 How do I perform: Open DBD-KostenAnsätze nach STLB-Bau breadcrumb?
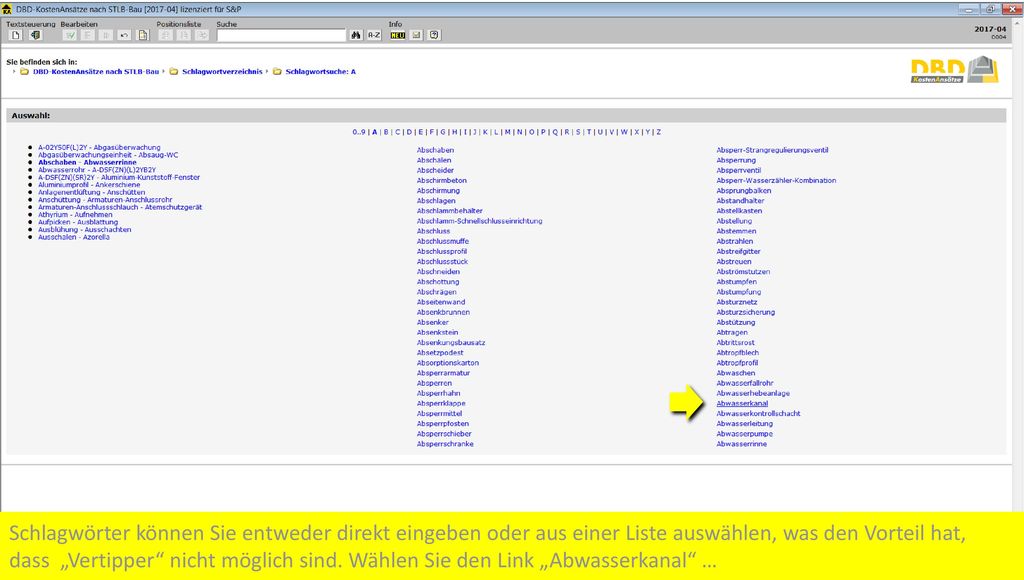tap(96, 72)
